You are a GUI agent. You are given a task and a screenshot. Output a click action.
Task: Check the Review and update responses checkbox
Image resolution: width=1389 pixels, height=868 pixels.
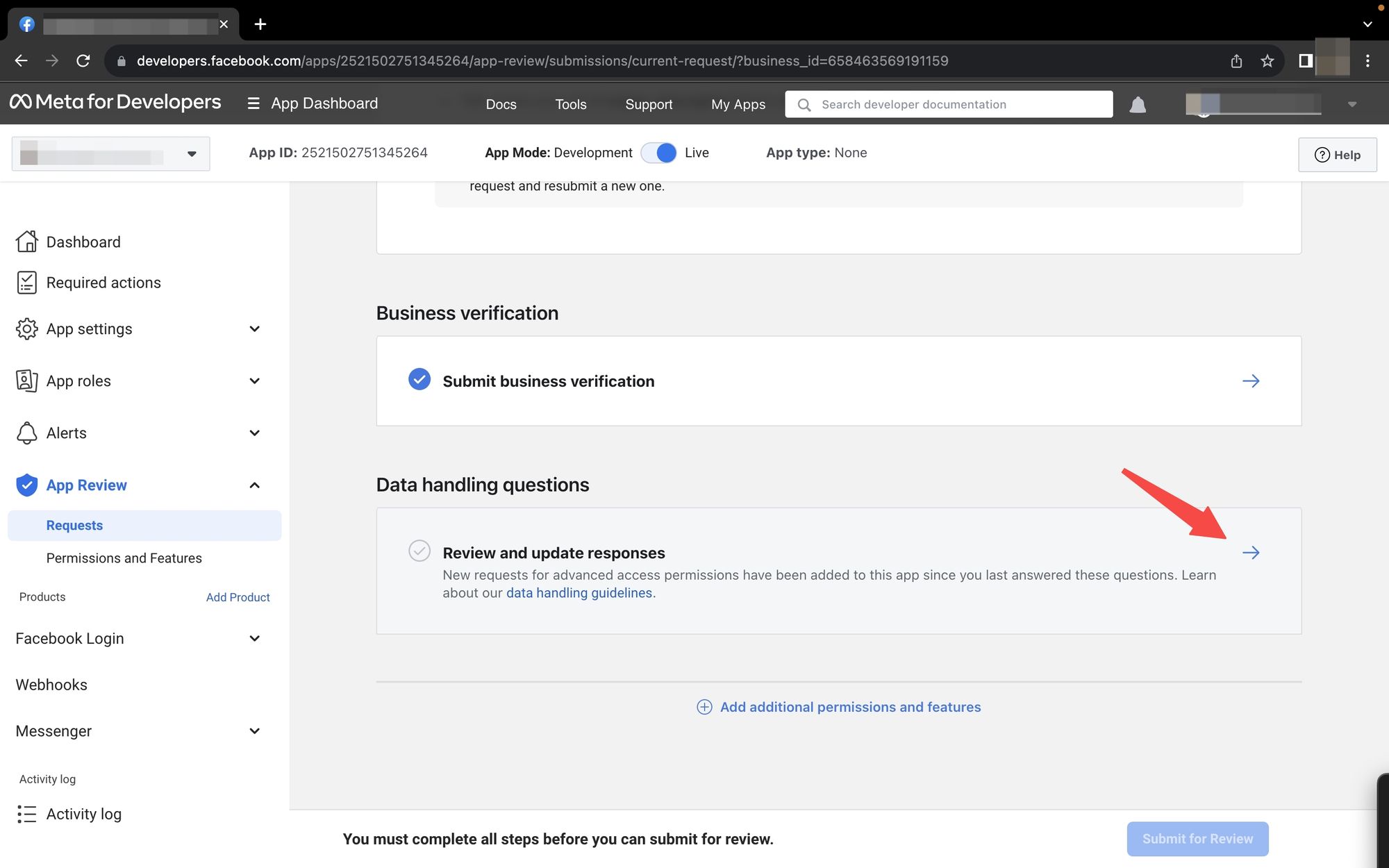pos(419,552)
